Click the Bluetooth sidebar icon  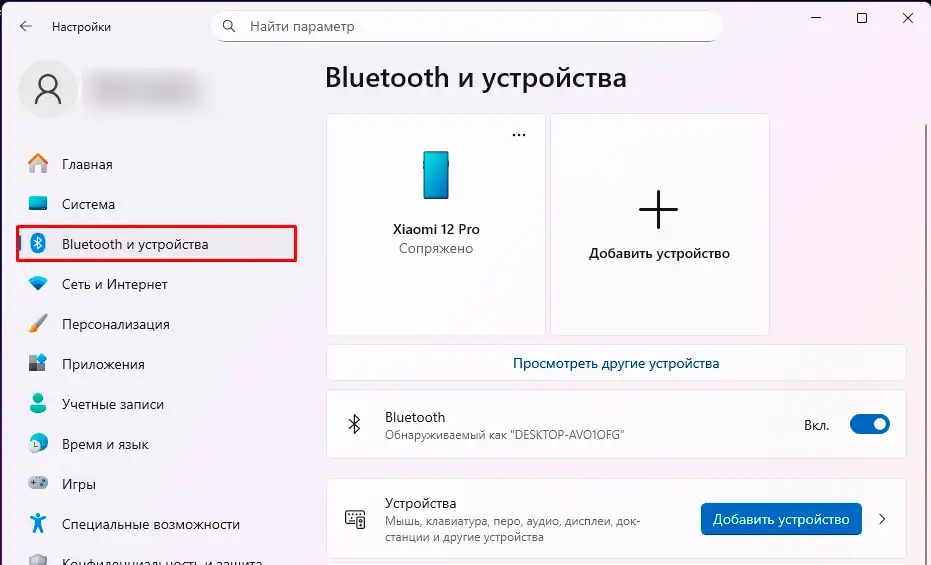point(38,243)
